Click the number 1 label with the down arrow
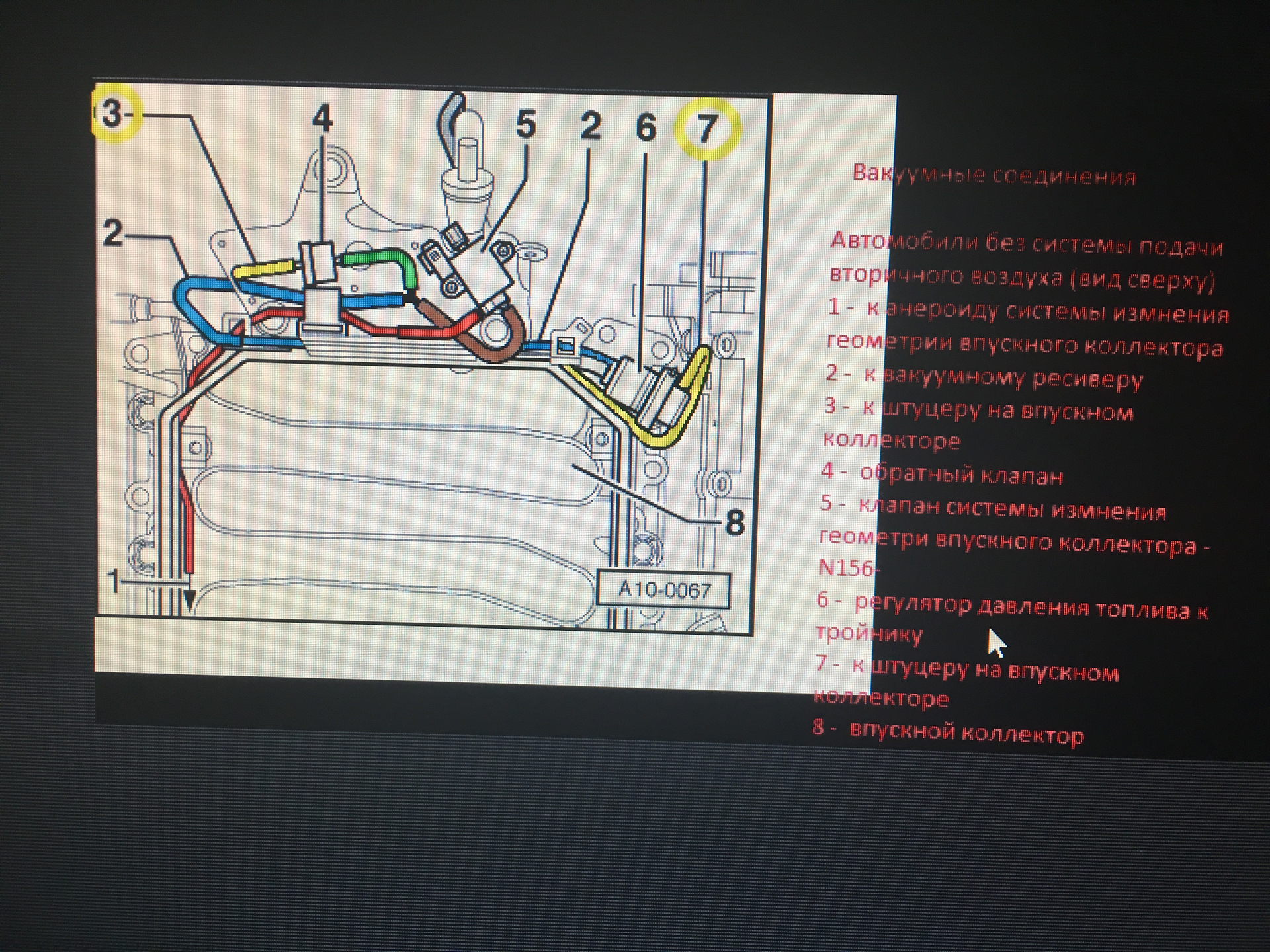The image size is (1270, 952). 113,582
